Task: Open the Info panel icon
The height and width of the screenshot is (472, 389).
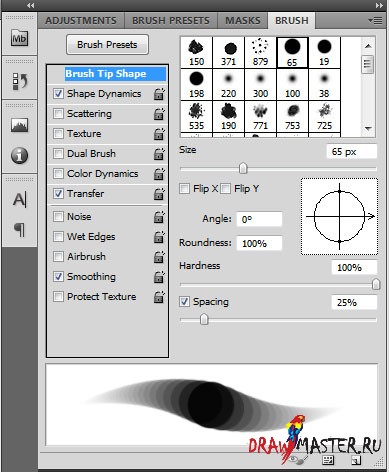Action: [19, 155]
